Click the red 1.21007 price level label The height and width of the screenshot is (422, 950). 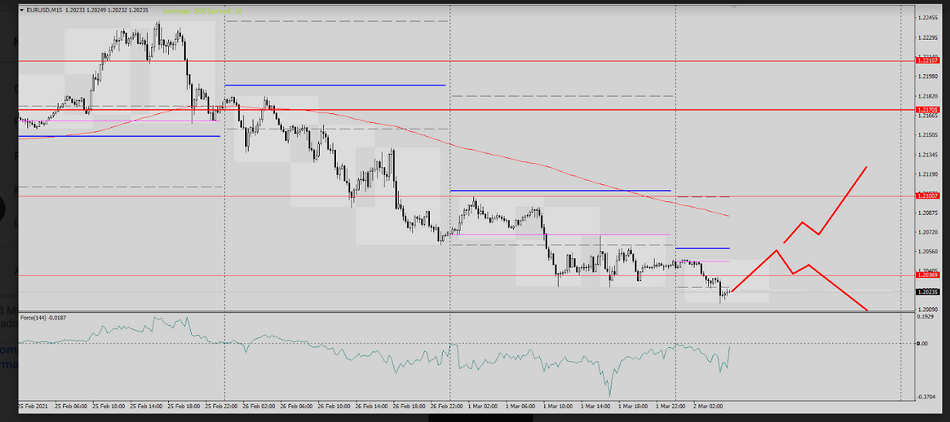(927, 196)
